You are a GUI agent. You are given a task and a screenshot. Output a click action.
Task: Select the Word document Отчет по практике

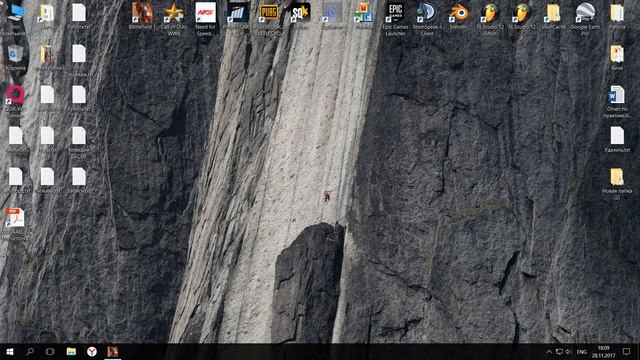click(x=617, y=95)
